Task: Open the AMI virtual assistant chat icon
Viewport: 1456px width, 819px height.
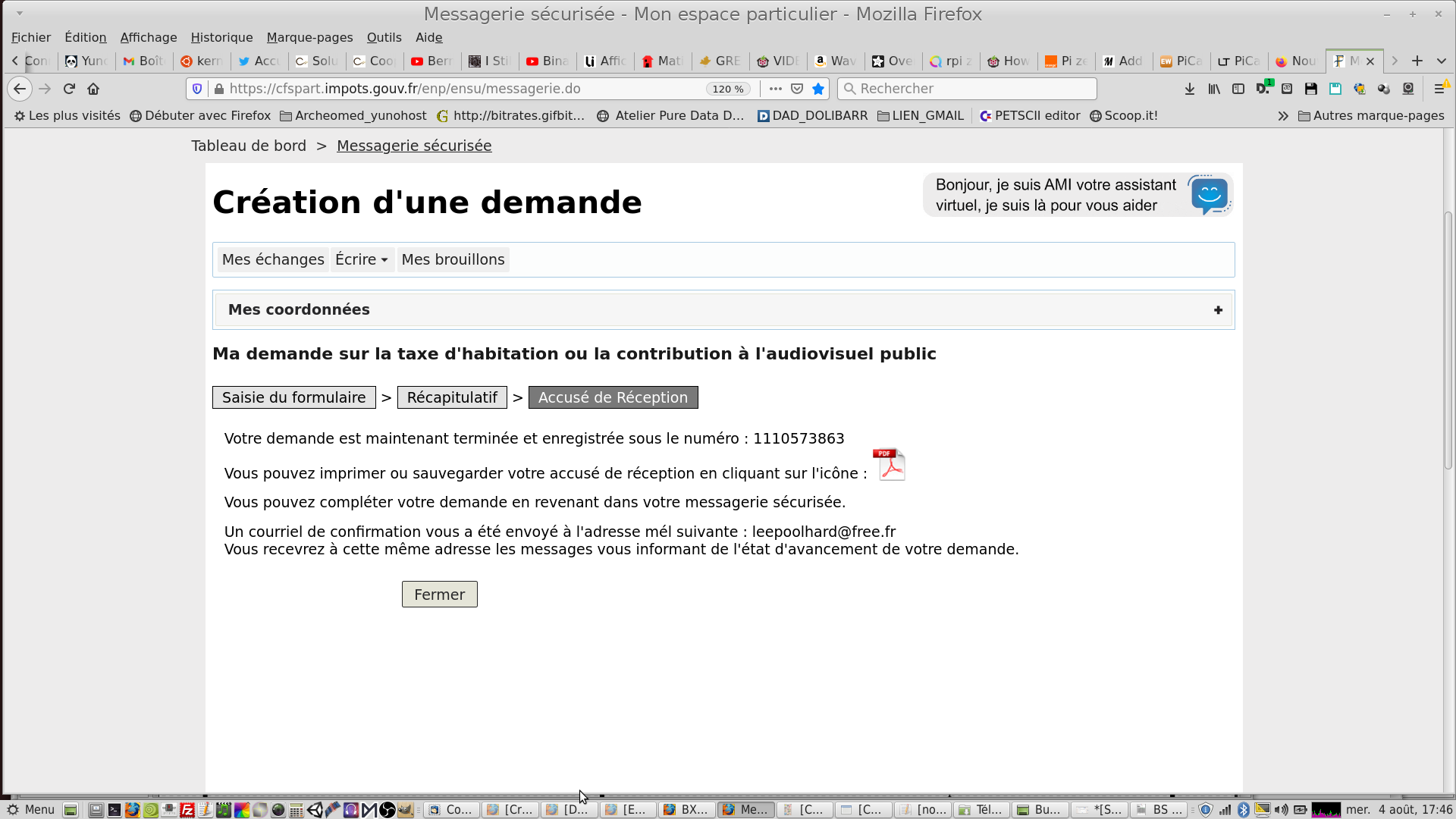Action: coord(1209,195)
